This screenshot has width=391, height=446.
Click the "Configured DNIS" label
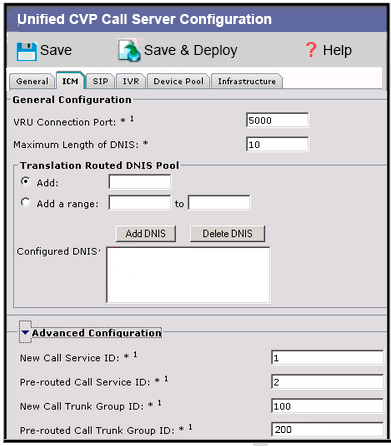(x=58, y=251)
